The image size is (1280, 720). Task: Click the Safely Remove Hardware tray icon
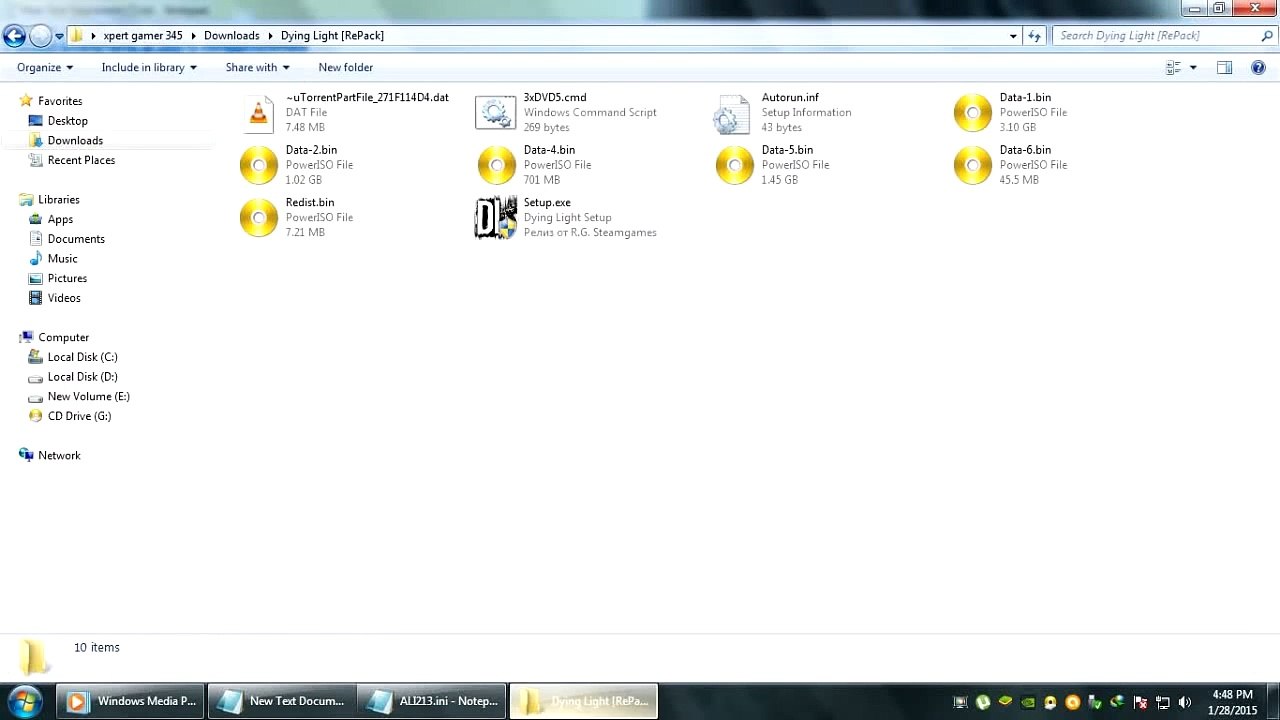[x=1095, y=702]
